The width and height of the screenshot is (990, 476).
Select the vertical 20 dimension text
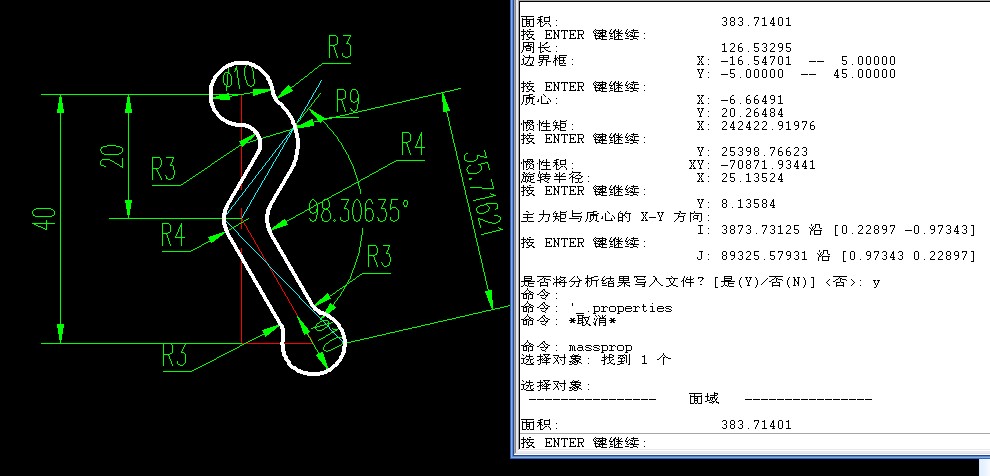112,156
